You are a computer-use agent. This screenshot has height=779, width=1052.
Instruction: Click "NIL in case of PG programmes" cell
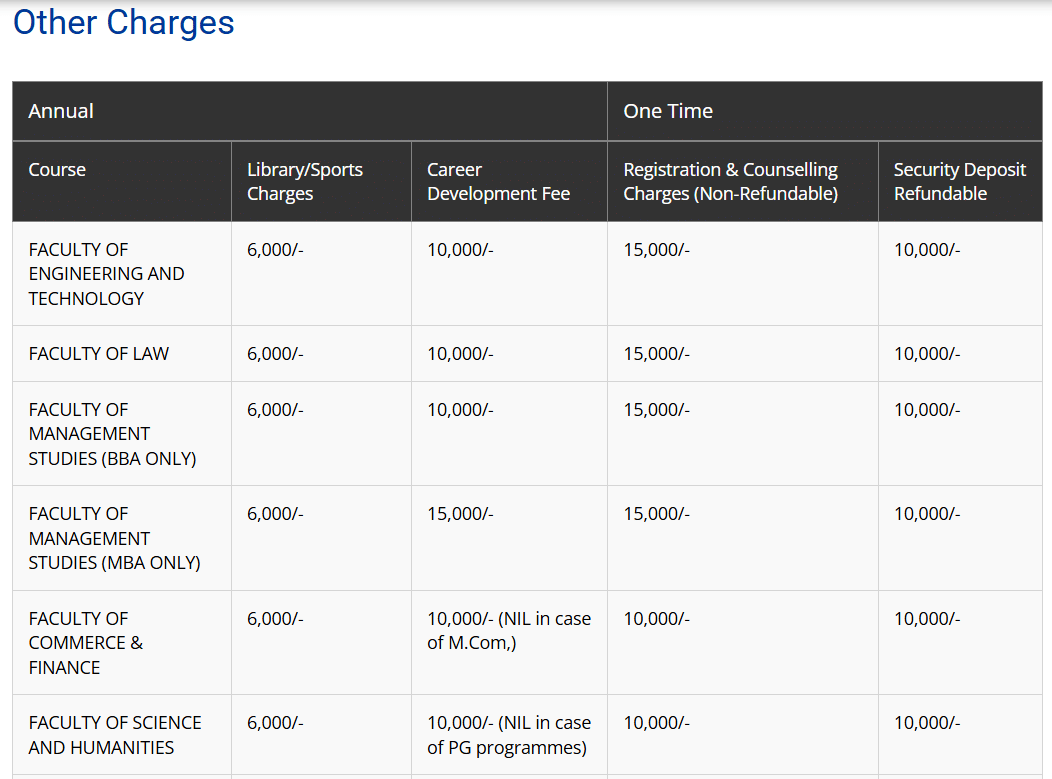pos(508,735)
